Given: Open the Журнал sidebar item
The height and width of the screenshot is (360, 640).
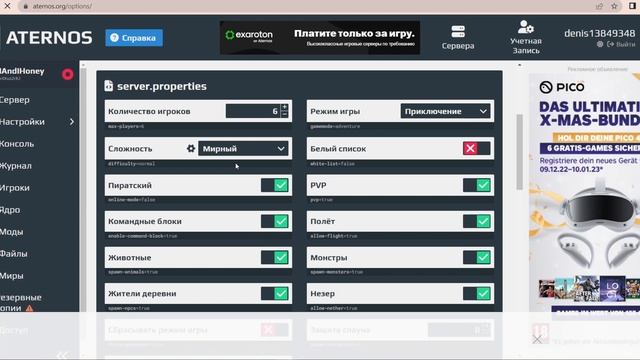Looking at the screenshot, I should pos(16,166).
